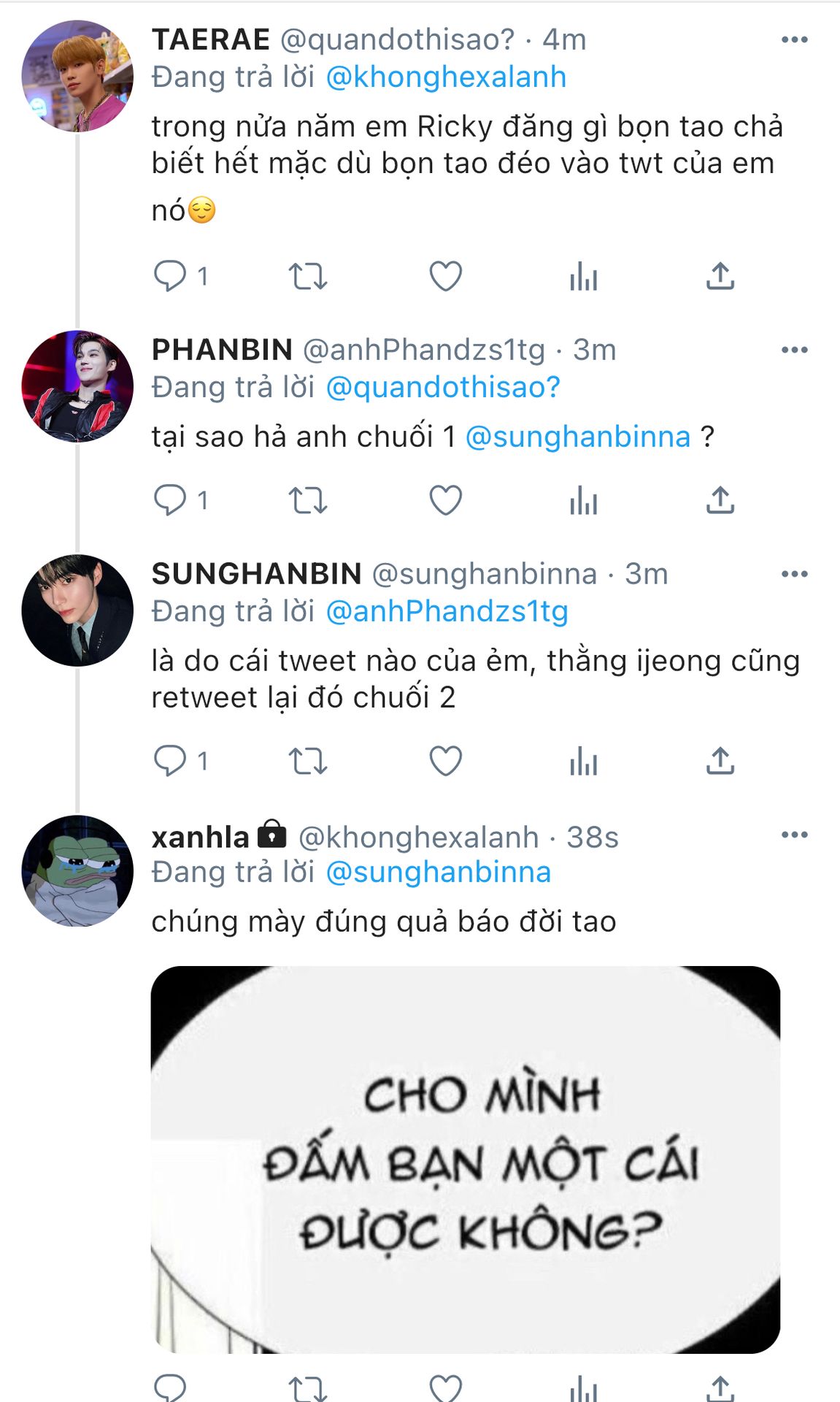Share TAERAE's tweet using share icon
This screenshot has width=840, height=1402.
coord(720,276)
